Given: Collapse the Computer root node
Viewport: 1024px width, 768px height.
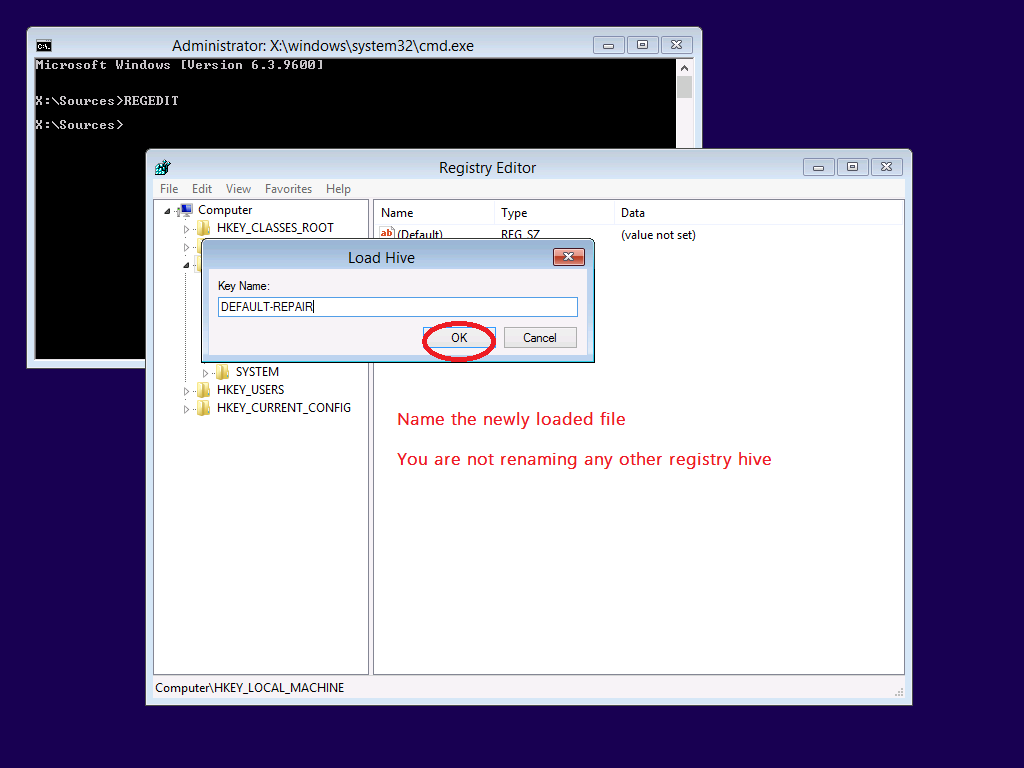Looking at the screenshot, I should pyautogui.click(x=168, y=211).
